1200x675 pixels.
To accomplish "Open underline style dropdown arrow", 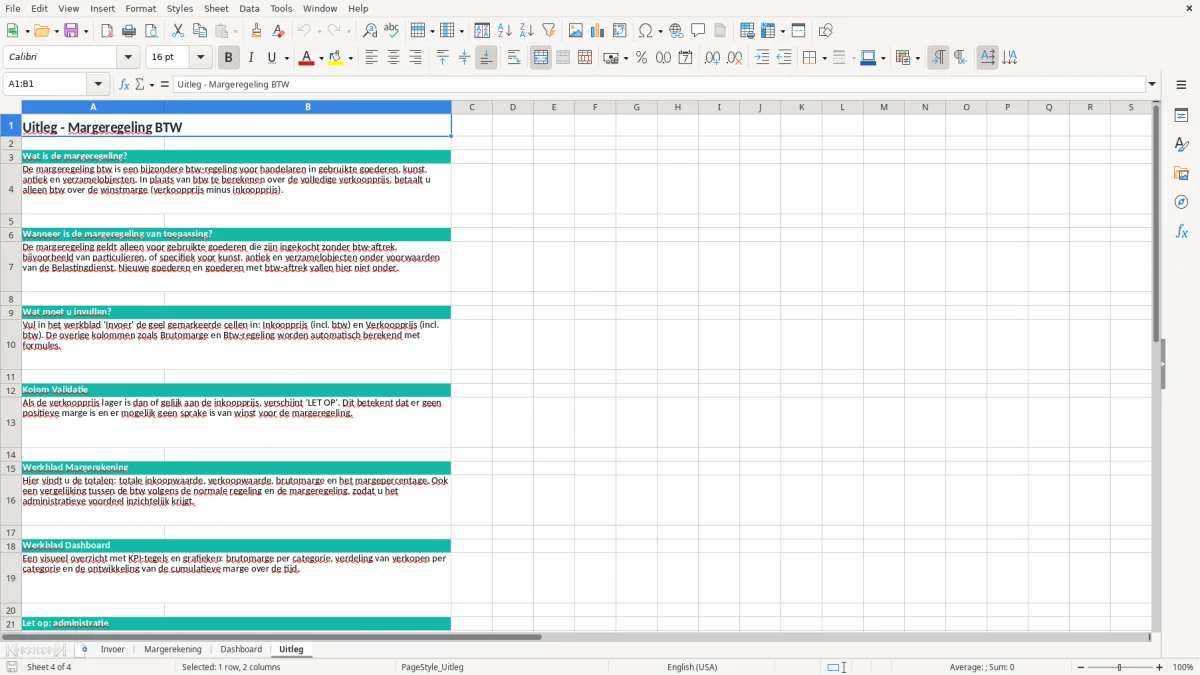I will click(286, 58).
